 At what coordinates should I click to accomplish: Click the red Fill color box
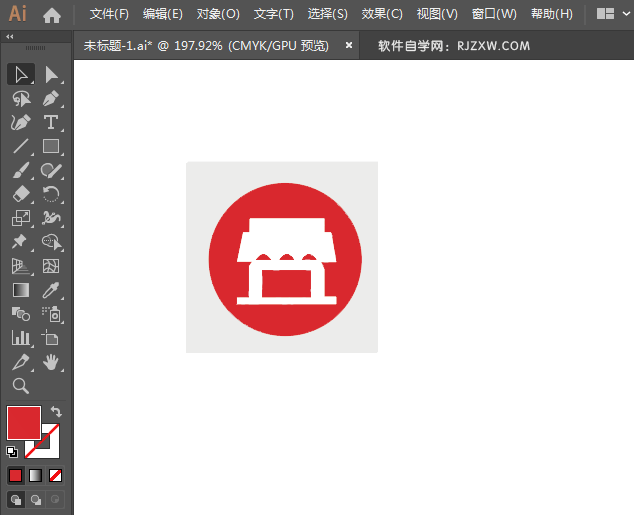24,423
